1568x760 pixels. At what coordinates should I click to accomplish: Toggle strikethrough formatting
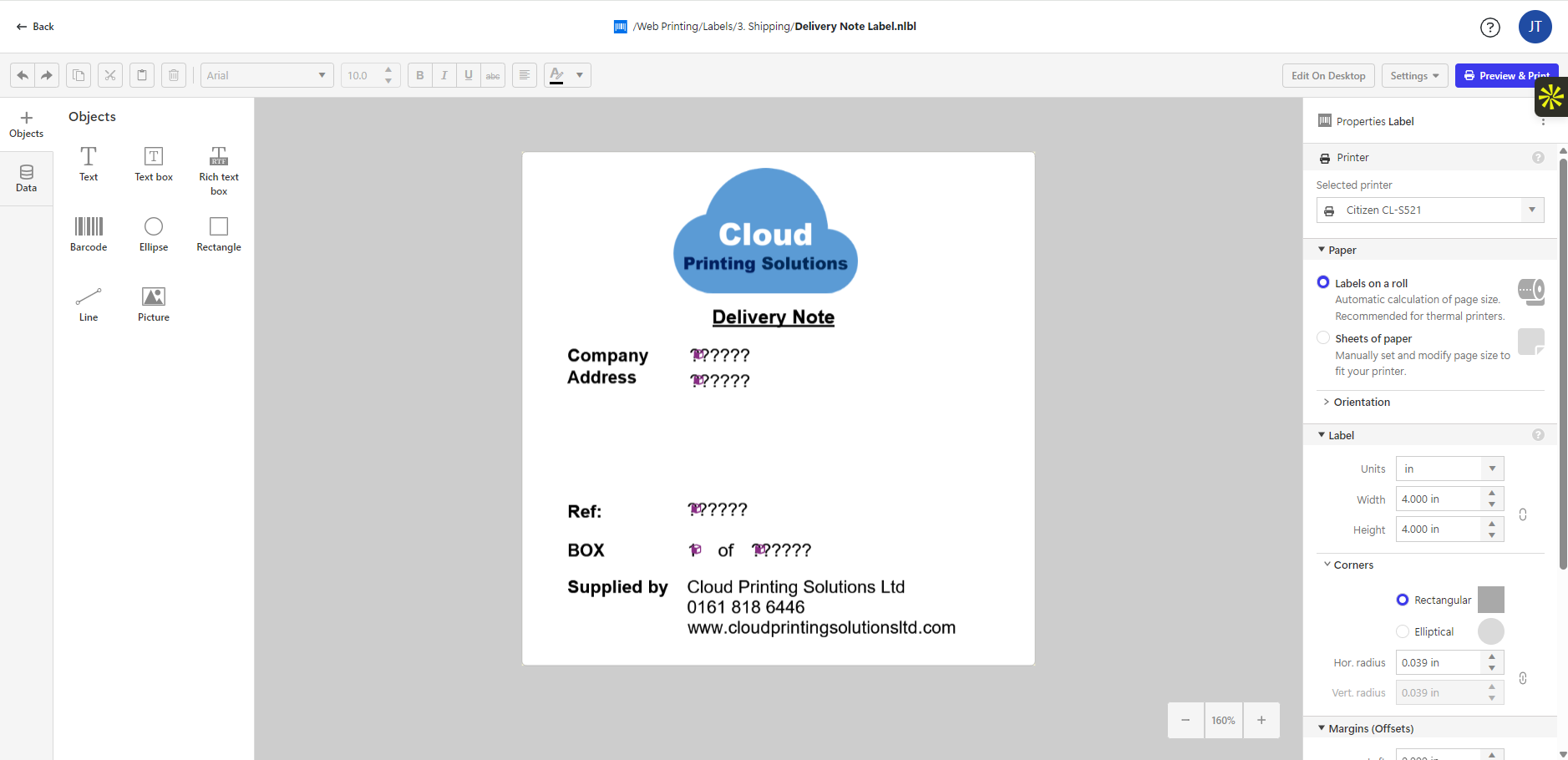pyautogui.click(x=493, y=75)
